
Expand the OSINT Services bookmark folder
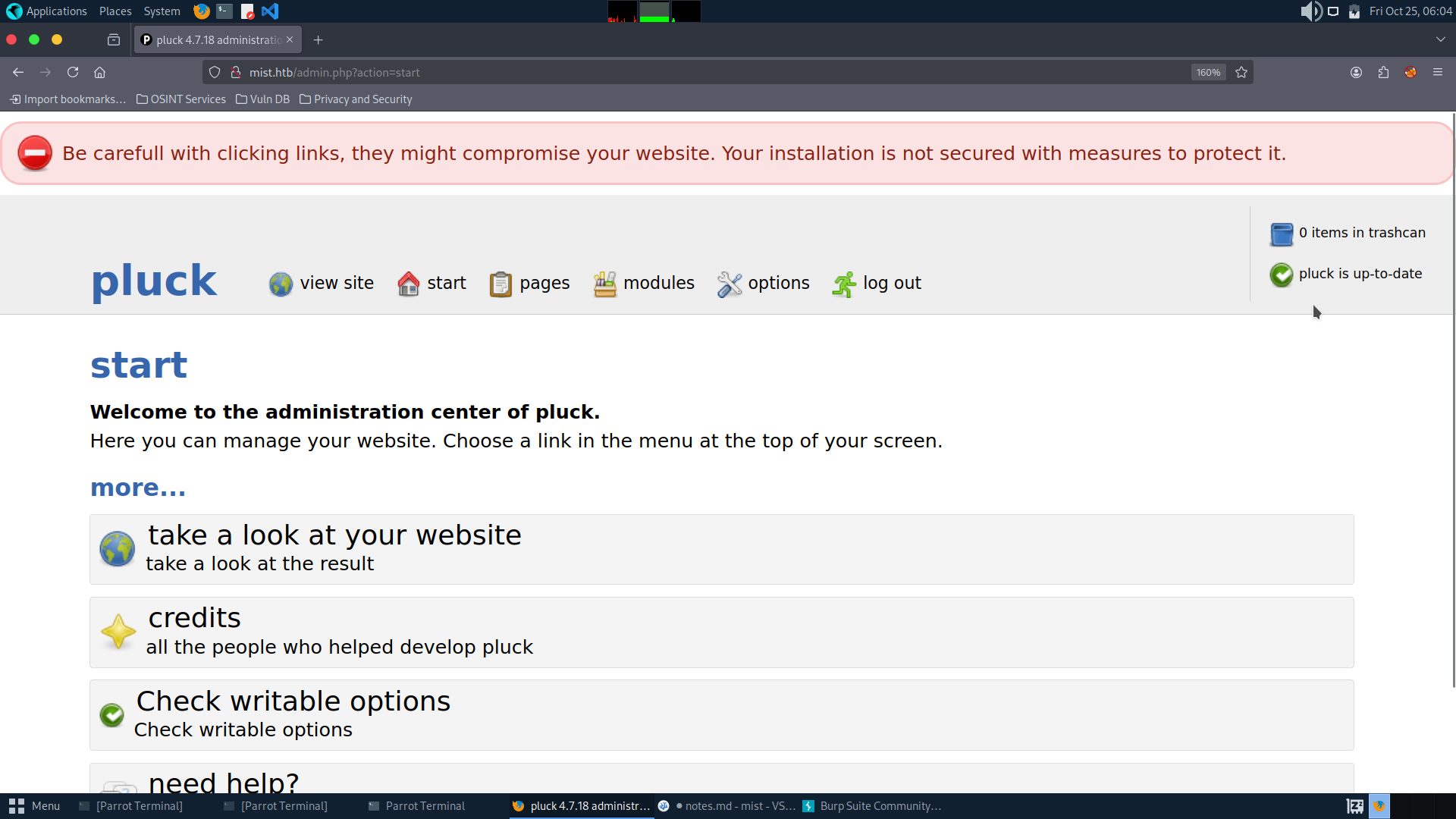click(181, 99)
